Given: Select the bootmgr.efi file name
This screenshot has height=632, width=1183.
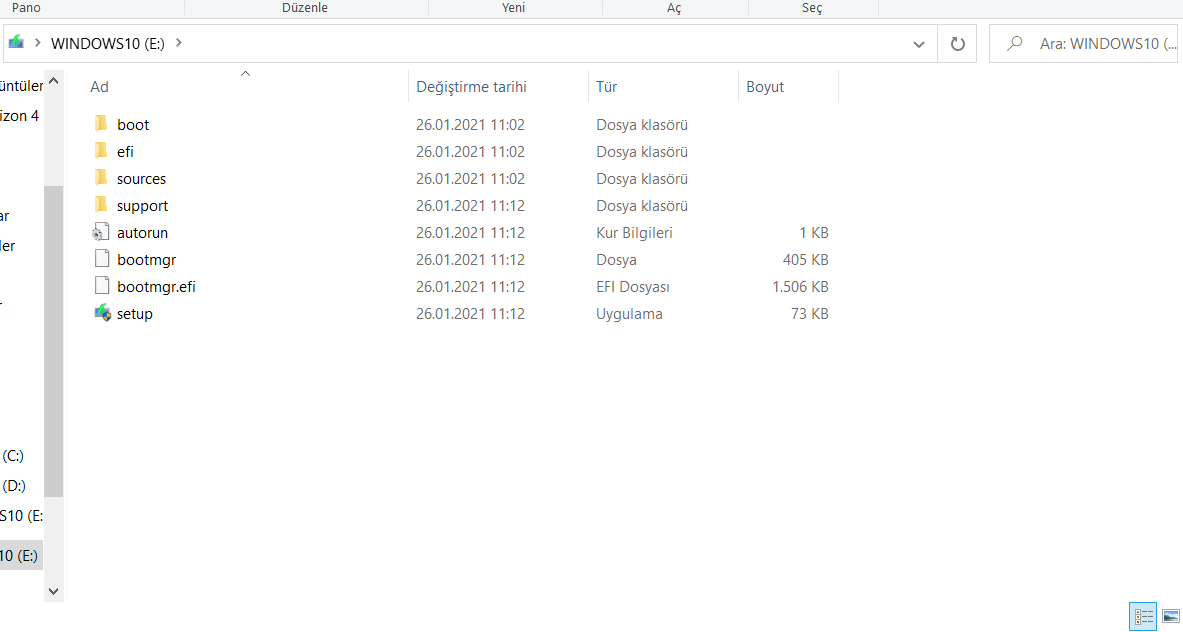Looking at the screenshot, I should pyautogui.click(x=156, y=287).
